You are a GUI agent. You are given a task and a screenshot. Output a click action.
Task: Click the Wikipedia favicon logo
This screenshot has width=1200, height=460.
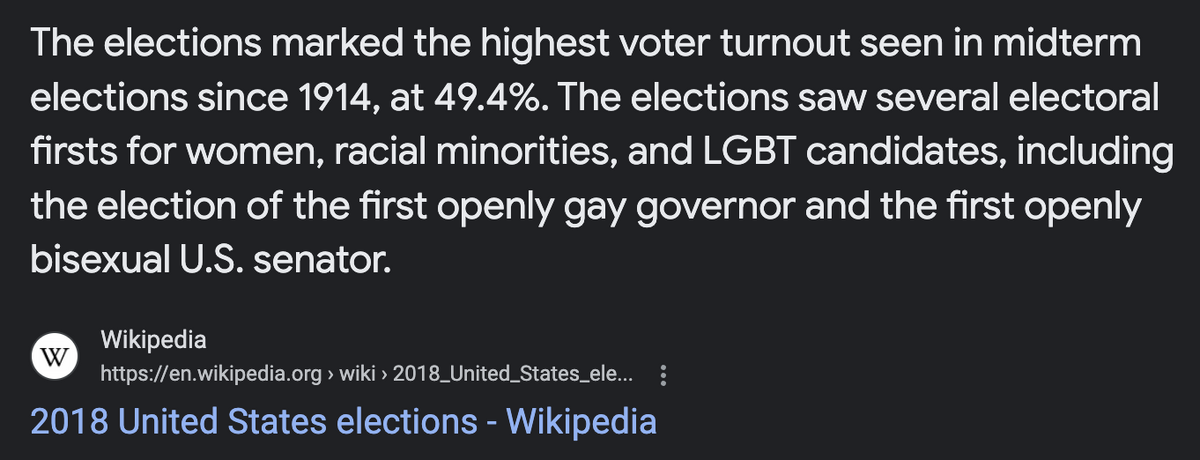pos(56,357)
